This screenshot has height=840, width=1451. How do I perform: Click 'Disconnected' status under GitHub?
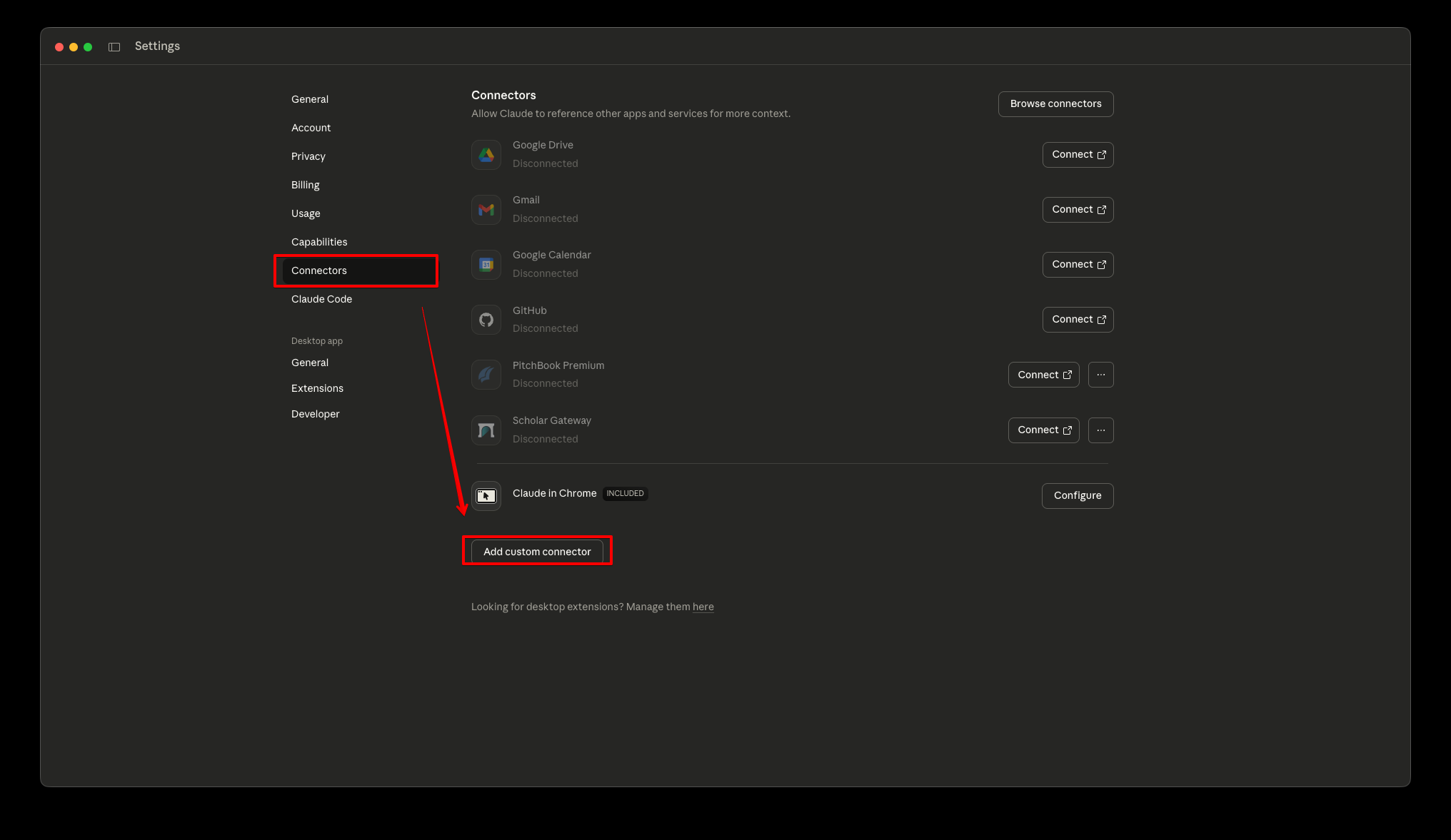(546, 328)
